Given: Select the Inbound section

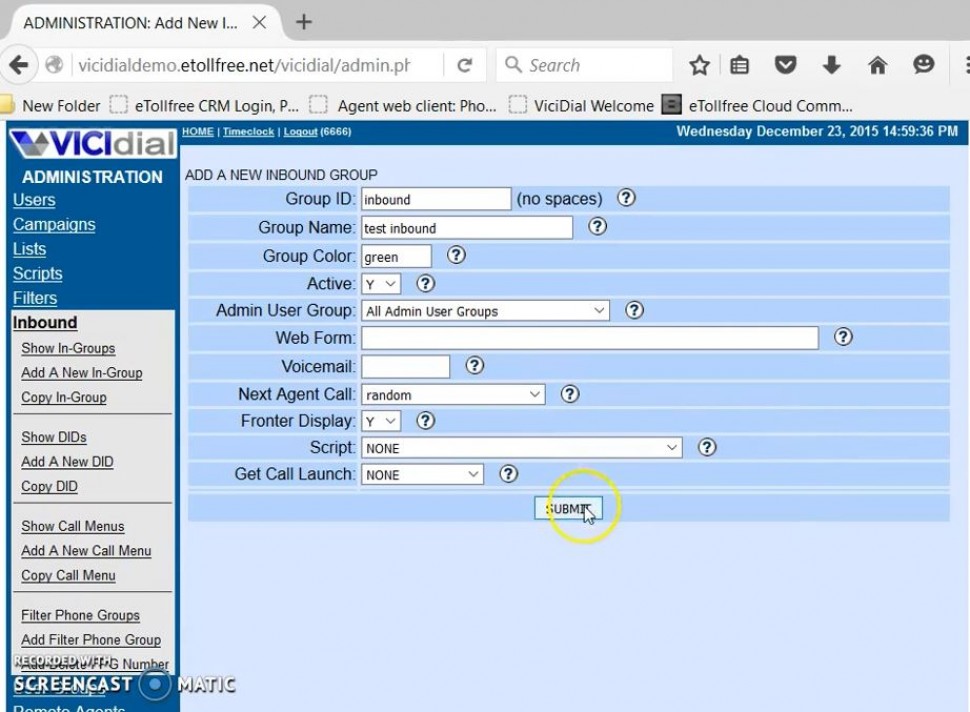Looking at the screenshot, I should coord(45,322).
